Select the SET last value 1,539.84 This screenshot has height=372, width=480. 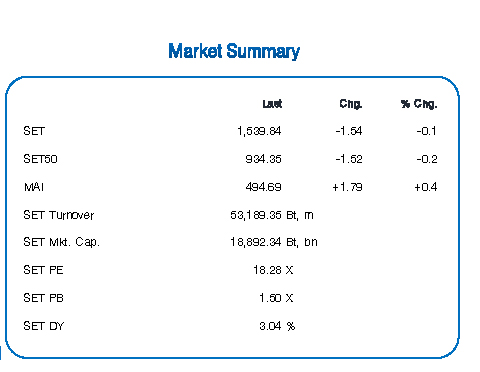coord(259,131)
